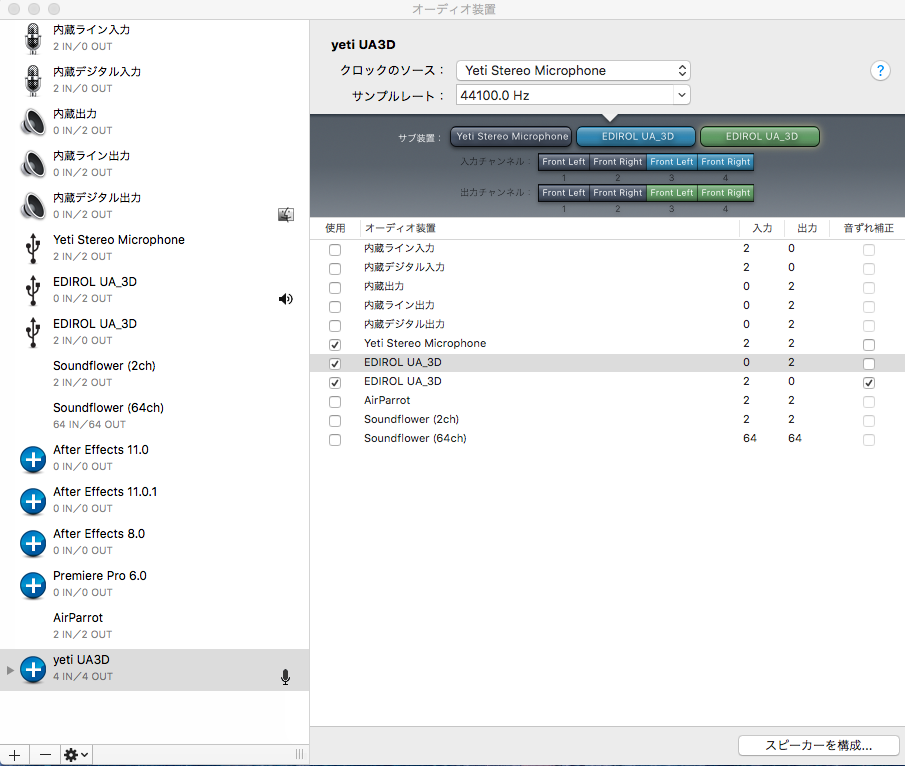Remove selected device with the minus button
This screenshot has height=766, width=905.
45,755
